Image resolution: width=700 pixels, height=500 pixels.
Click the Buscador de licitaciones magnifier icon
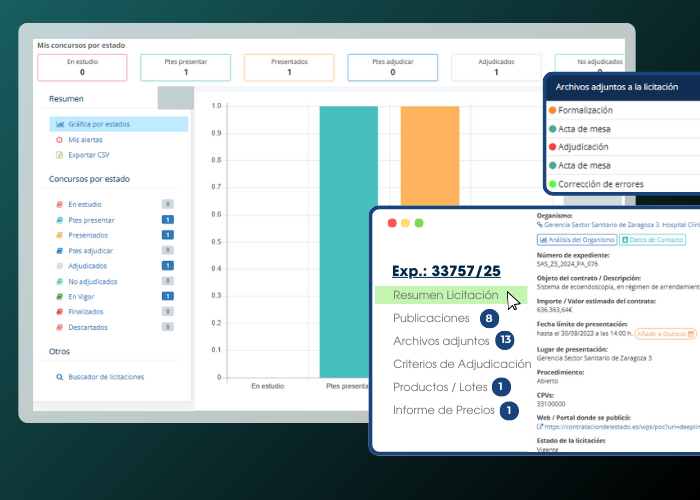[59, 377]
